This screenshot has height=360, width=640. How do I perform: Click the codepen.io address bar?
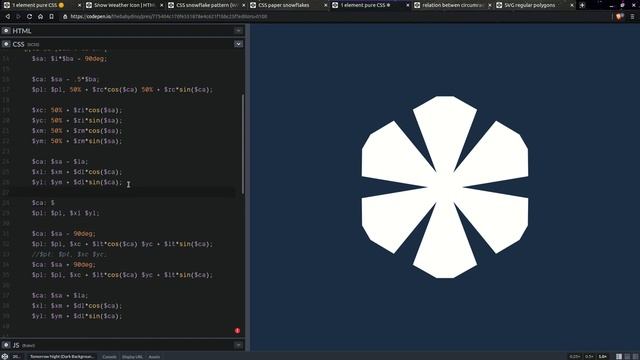(x=169, y=17)
